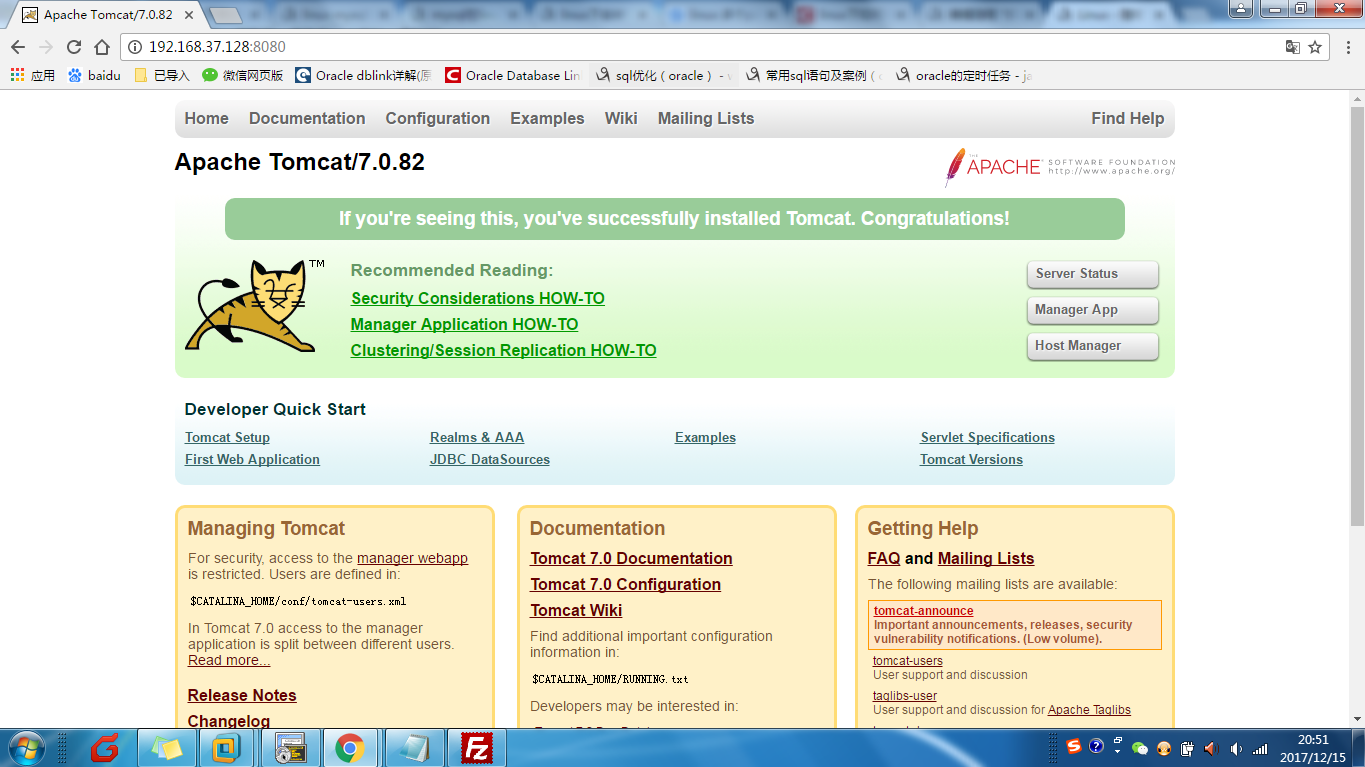The height and width of the screenshot is (767, 1365).
Task: Click the Tomcat cat mascot image
Action: pos(255,306)
